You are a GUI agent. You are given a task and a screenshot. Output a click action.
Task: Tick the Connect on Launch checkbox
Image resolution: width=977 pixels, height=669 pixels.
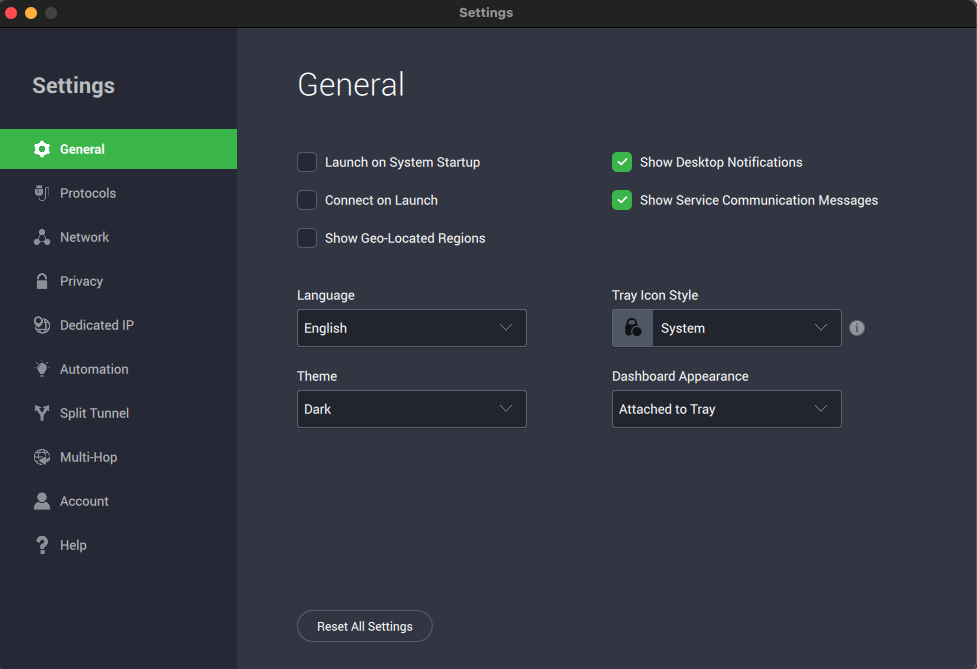307,200
